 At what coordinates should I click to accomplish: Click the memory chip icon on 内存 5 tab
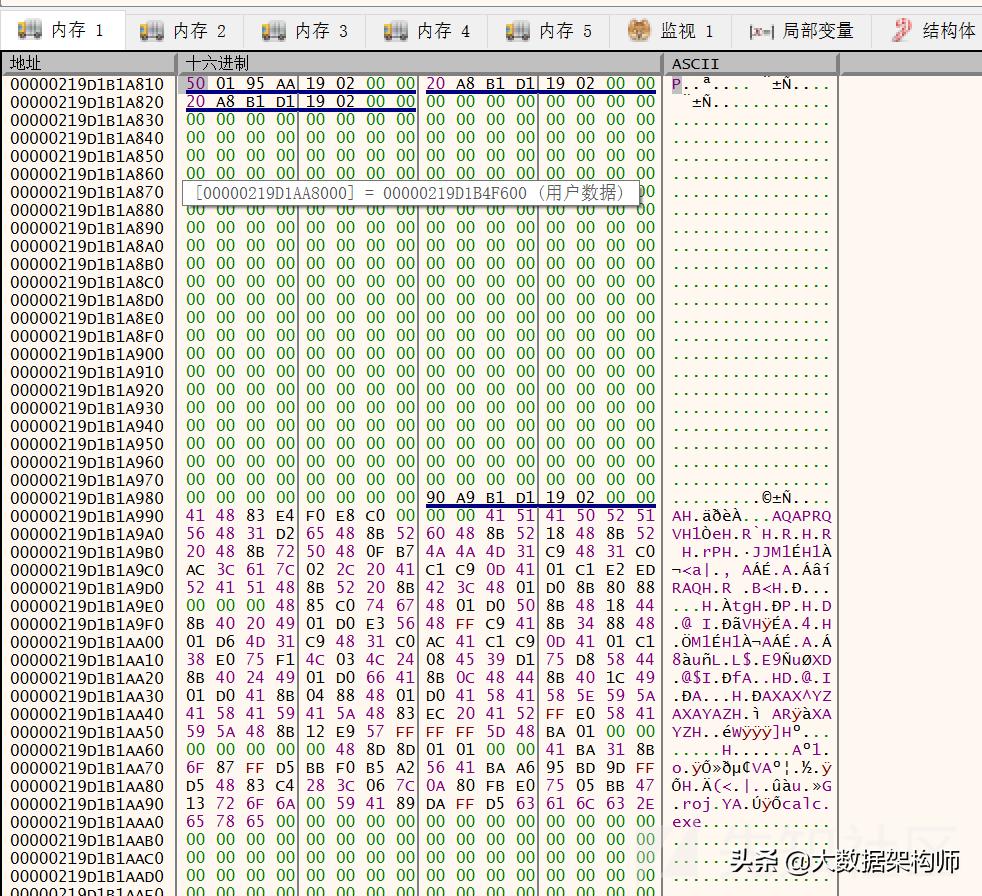516,30
